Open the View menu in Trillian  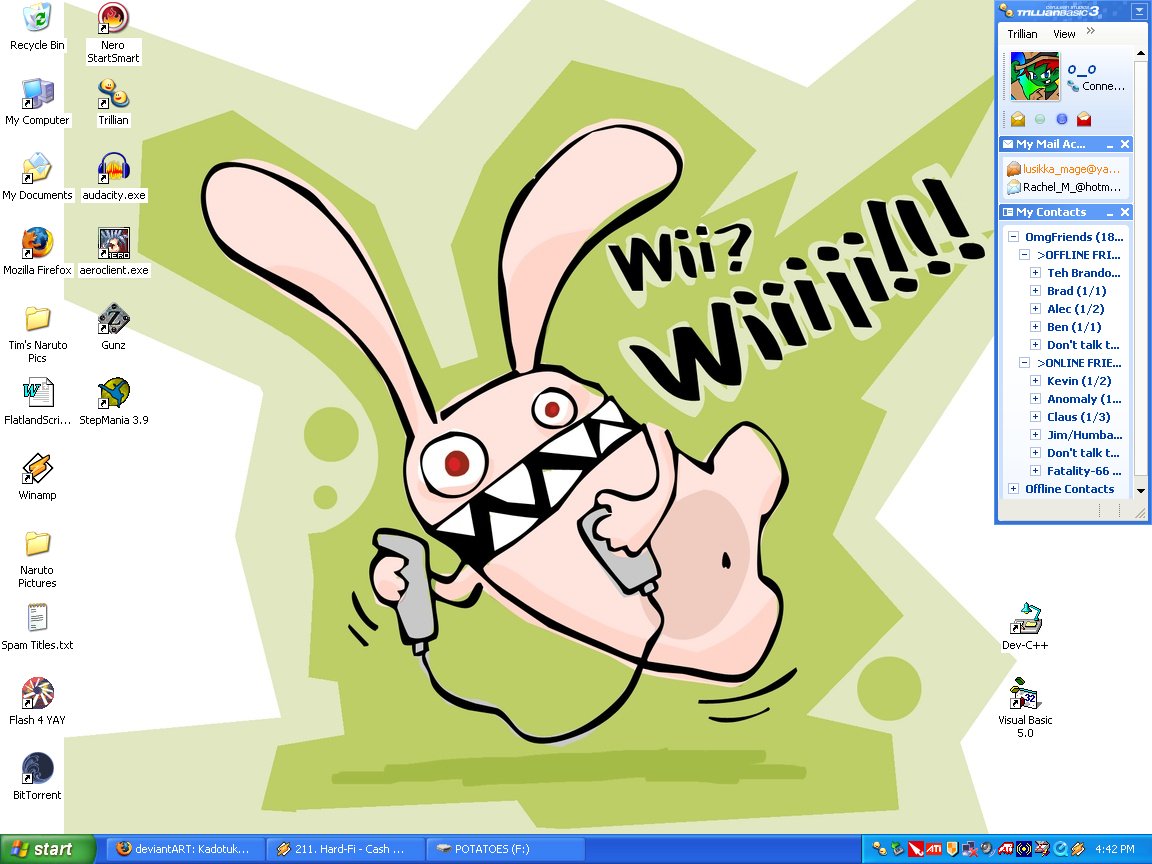1064,34
